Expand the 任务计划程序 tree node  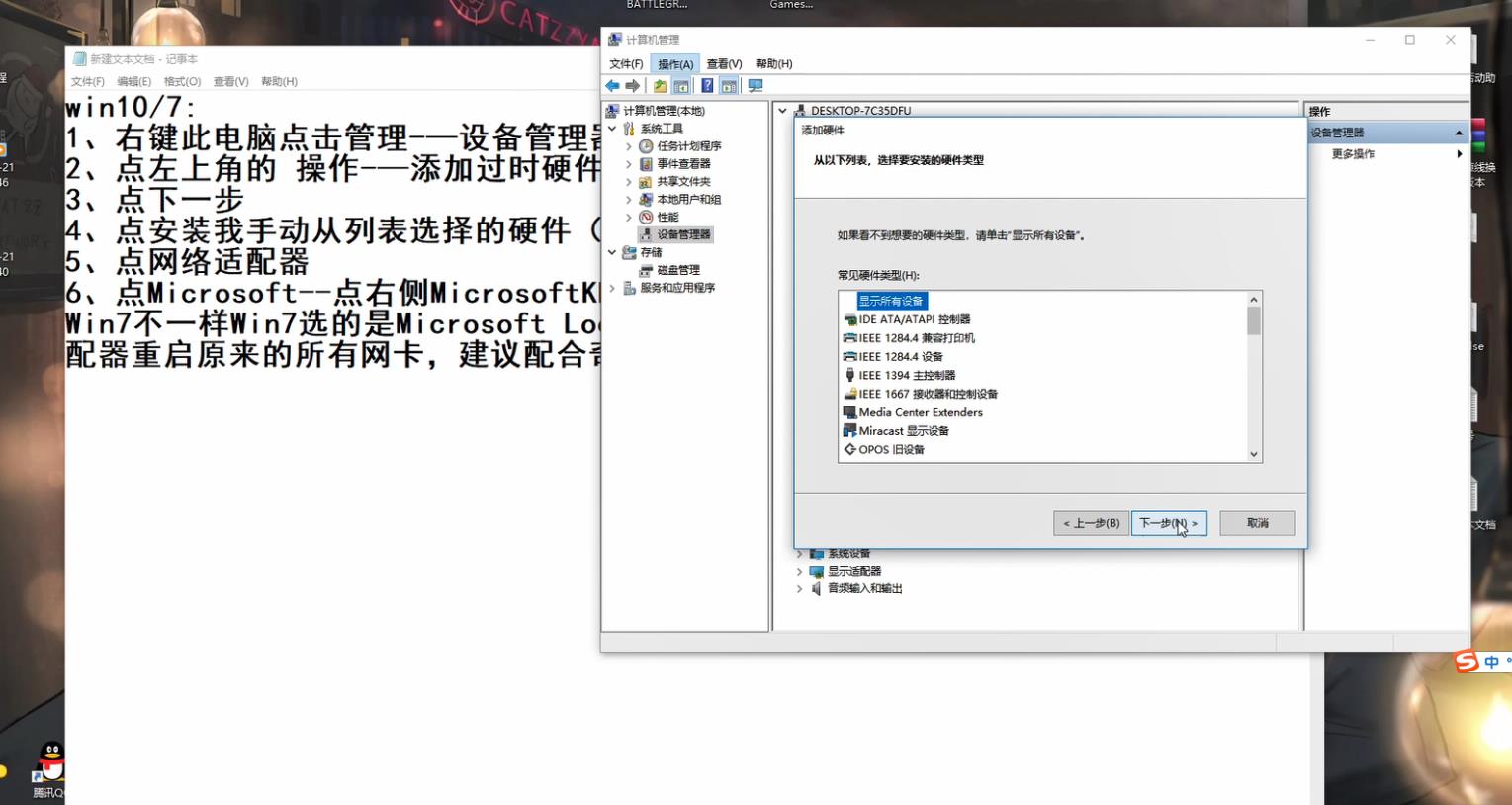(629, 146)
